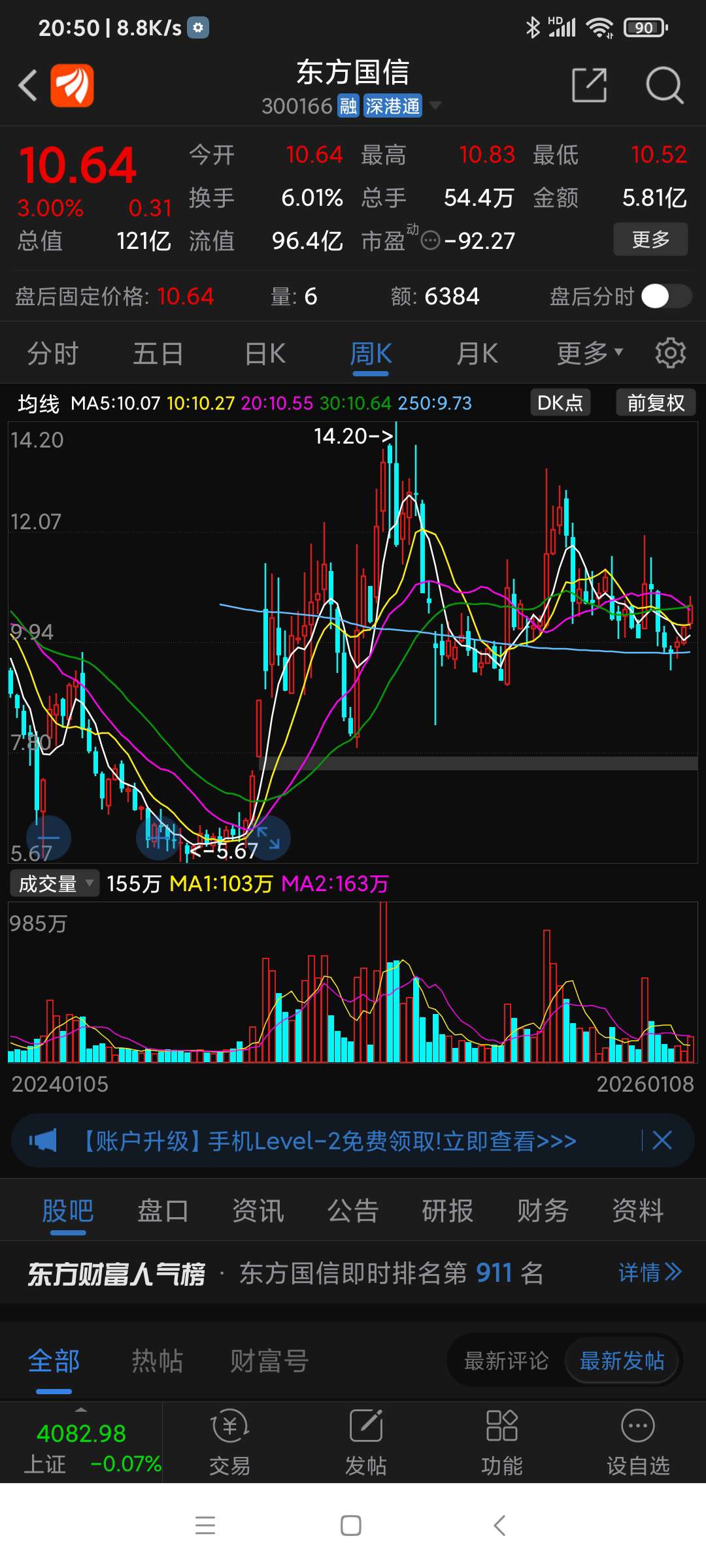Select 最新评论 sort option
The width and height of the screenshot is (706, 1568).
pos(506,1361)
